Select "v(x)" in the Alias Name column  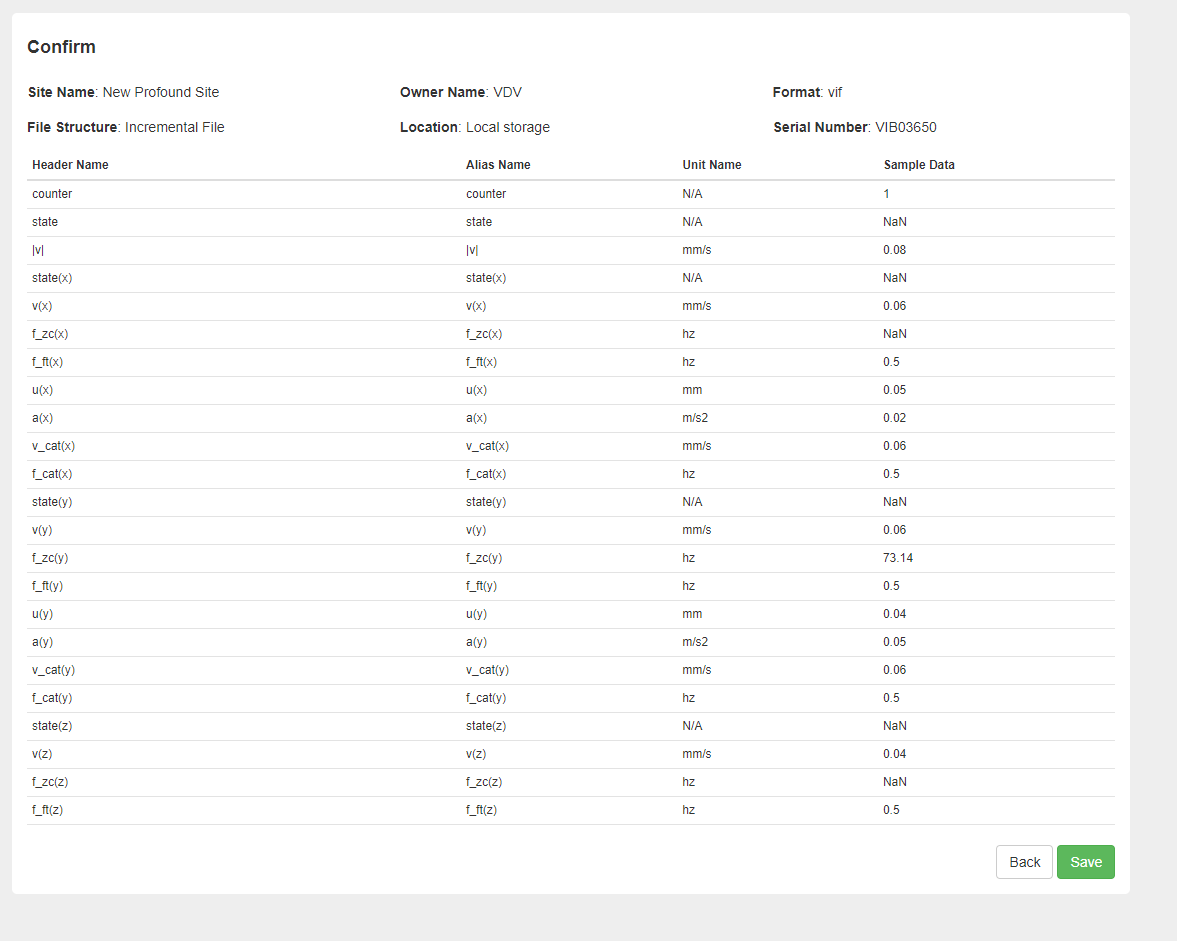coord(476,306)
